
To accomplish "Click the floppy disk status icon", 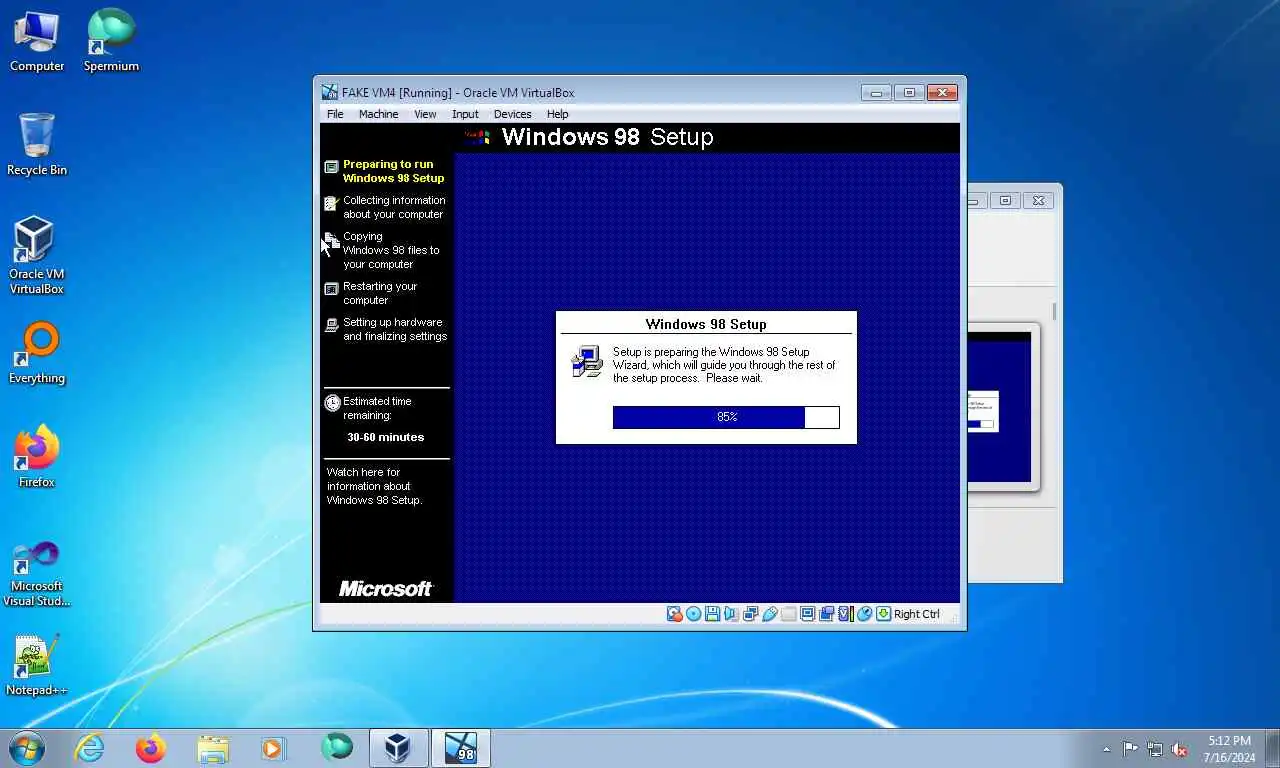I will [712, 614].
